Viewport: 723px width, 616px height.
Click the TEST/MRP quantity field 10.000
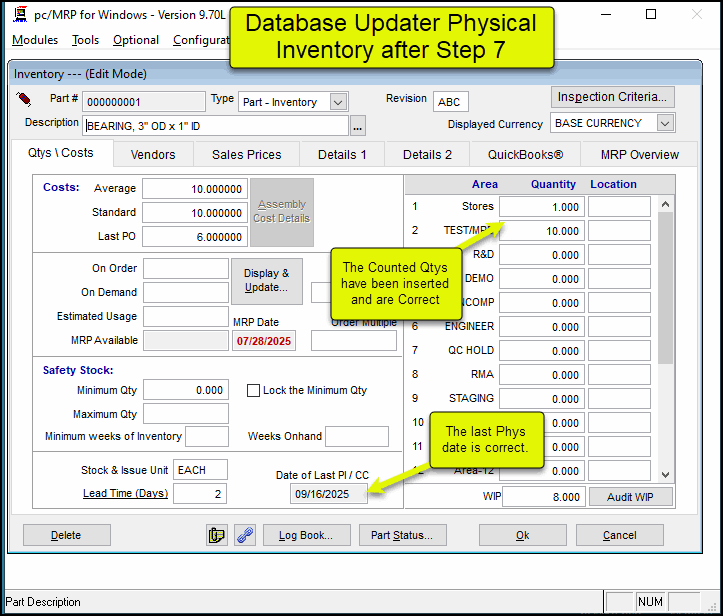coord(542,231)
